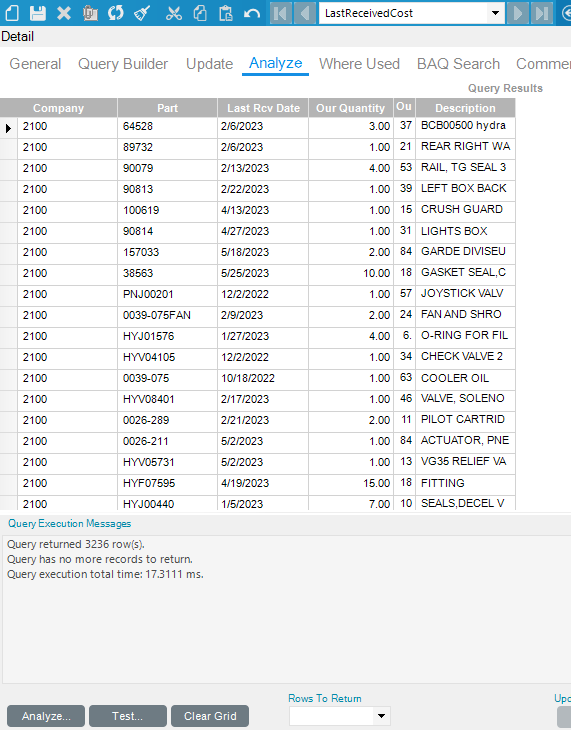This screenshot has width=571, height=730.
Task: Select part cell 90079
Action: pyautogui.click(x=167, y=168)
